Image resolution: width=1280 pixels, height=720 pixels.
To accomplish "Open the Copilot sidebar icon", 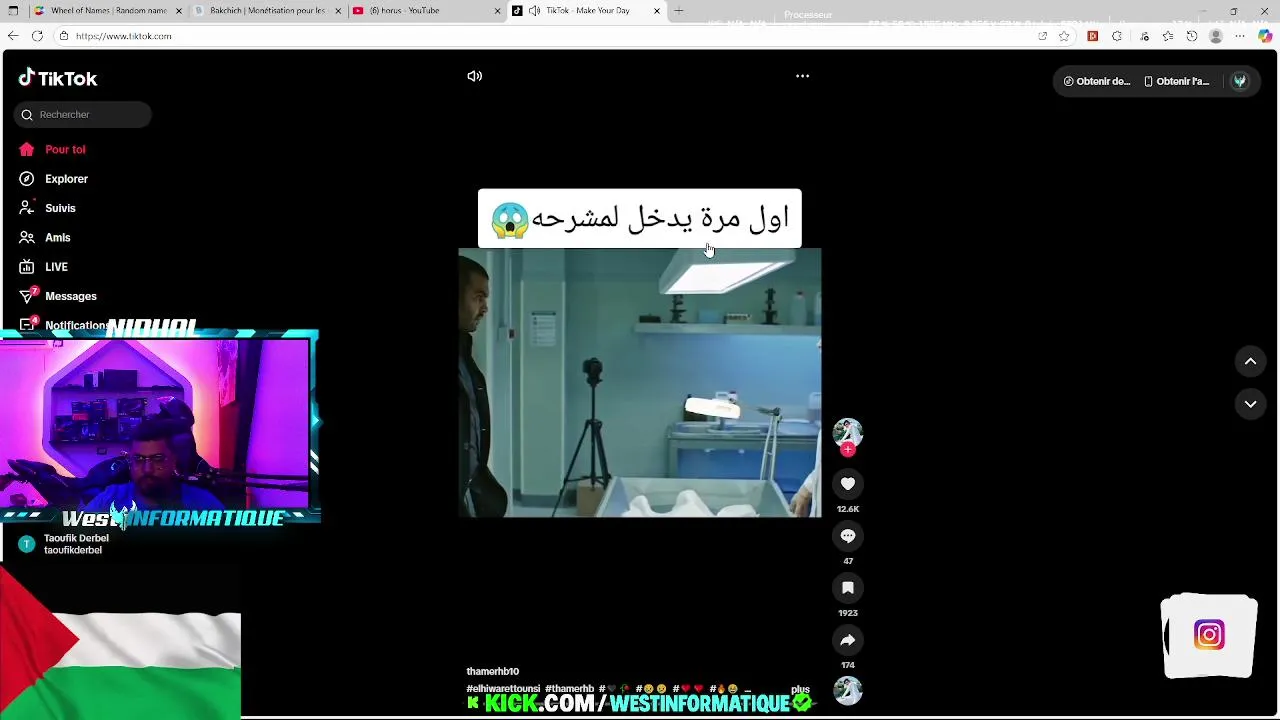I will 1265,36.
